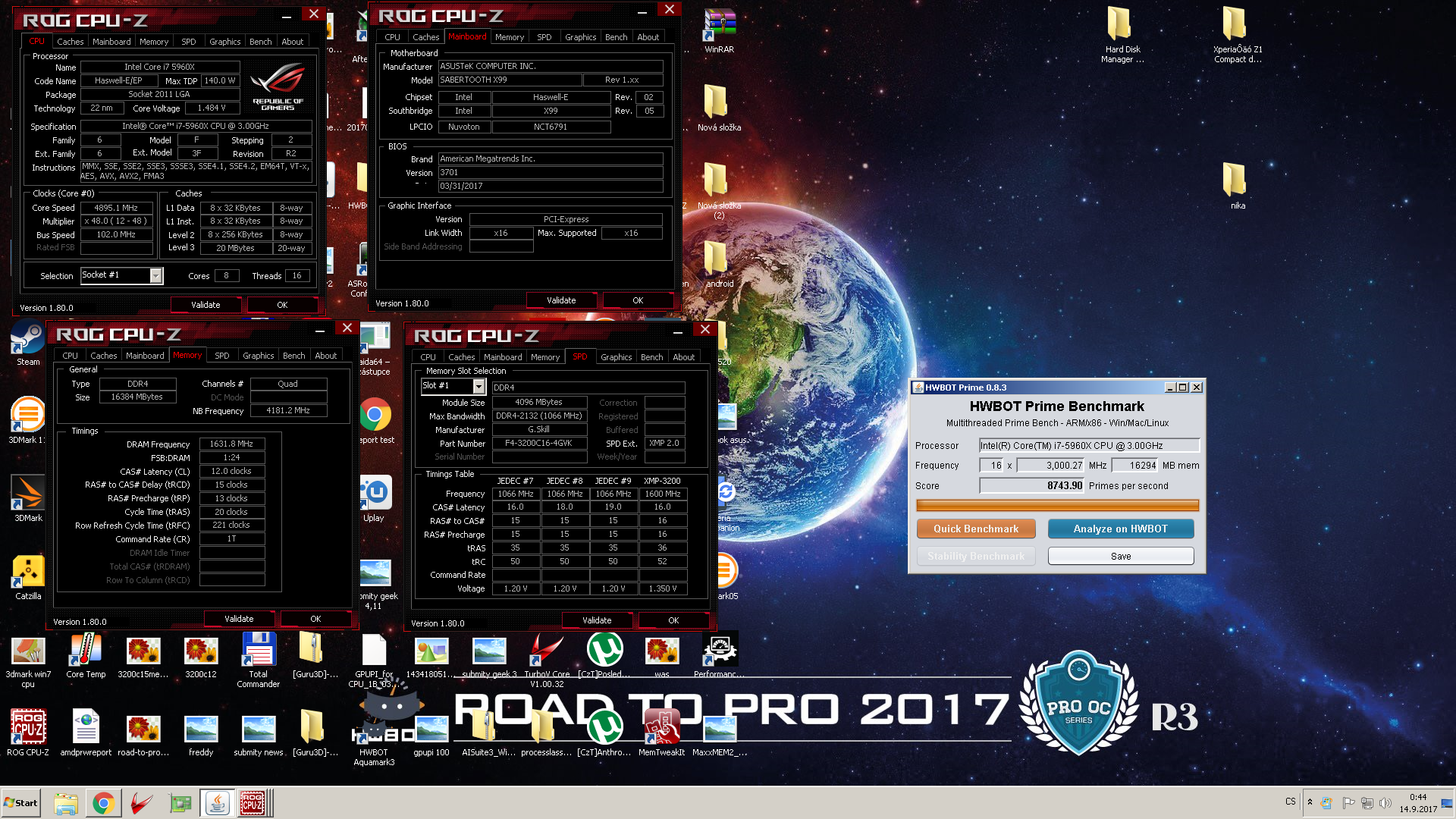Viewport: 1456px width, 819px height.
Task: Launch the Uplay desktop shortcut
Action: 374,498
